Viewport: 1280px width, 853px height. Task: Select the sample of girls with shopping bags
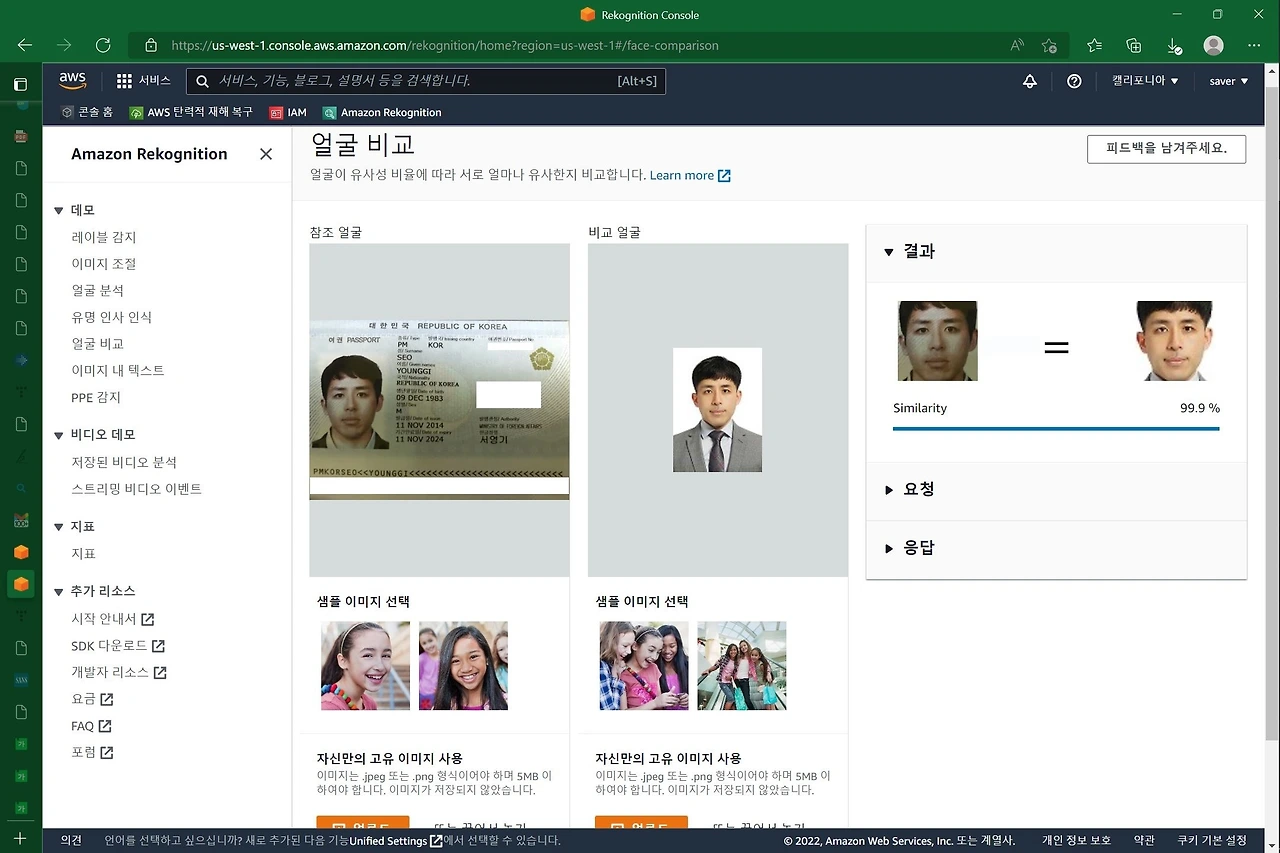pyautogui.click(x=742, y=666)
